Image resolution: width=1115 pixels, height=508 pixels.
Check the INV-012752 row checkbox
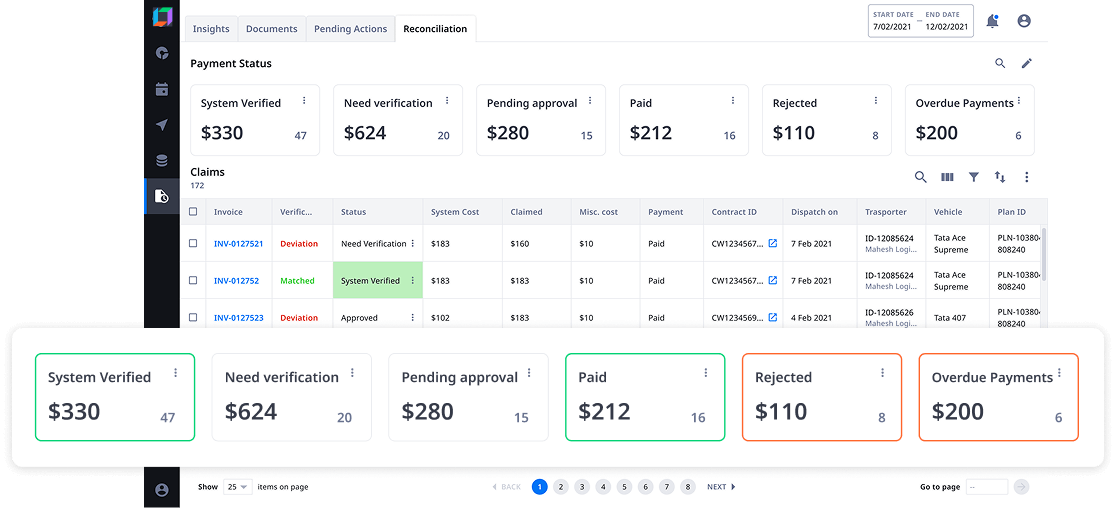(193, 280)
